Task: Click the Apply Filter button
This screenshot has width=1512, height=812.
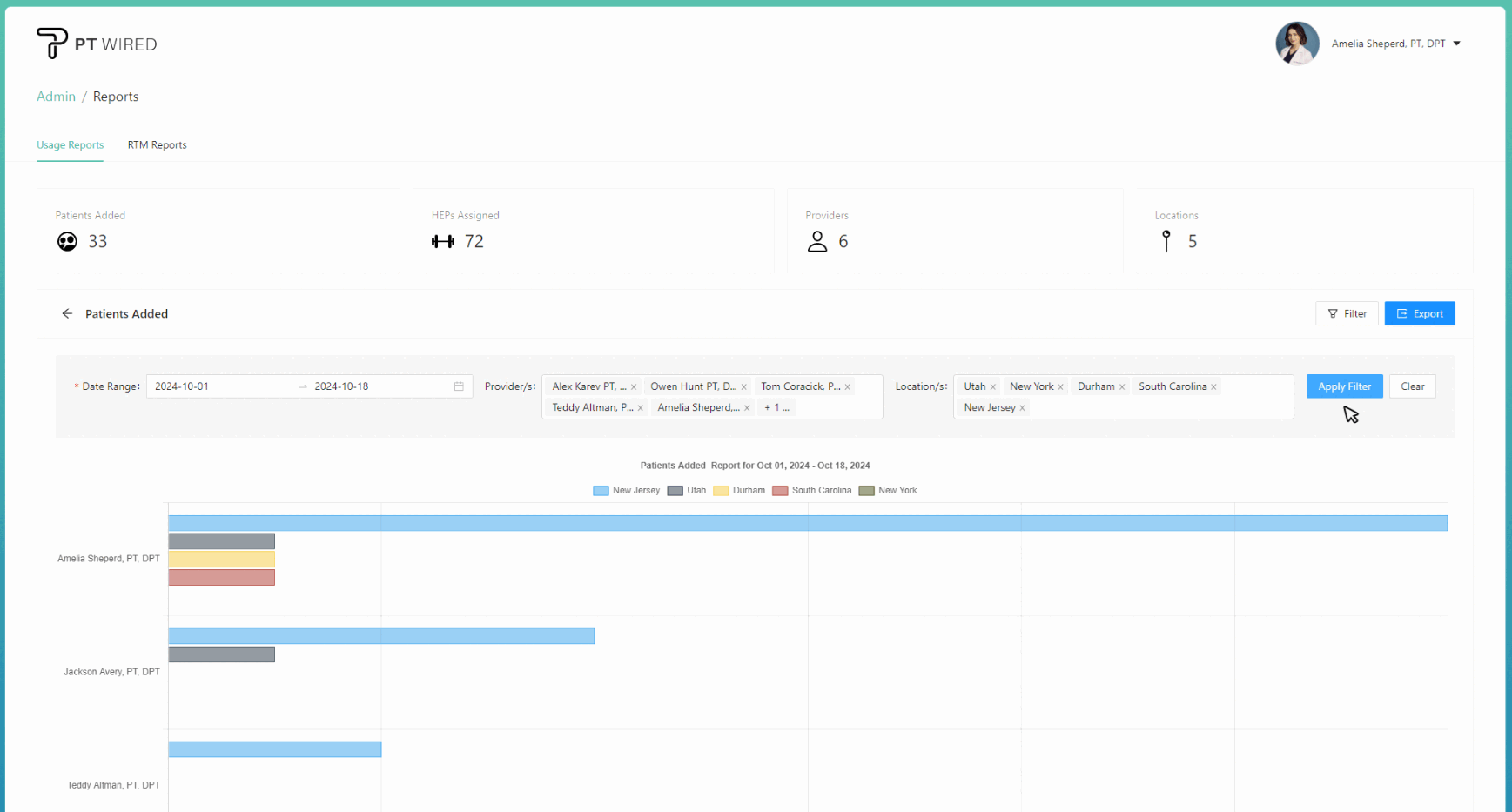Action: pos(1344,386)
